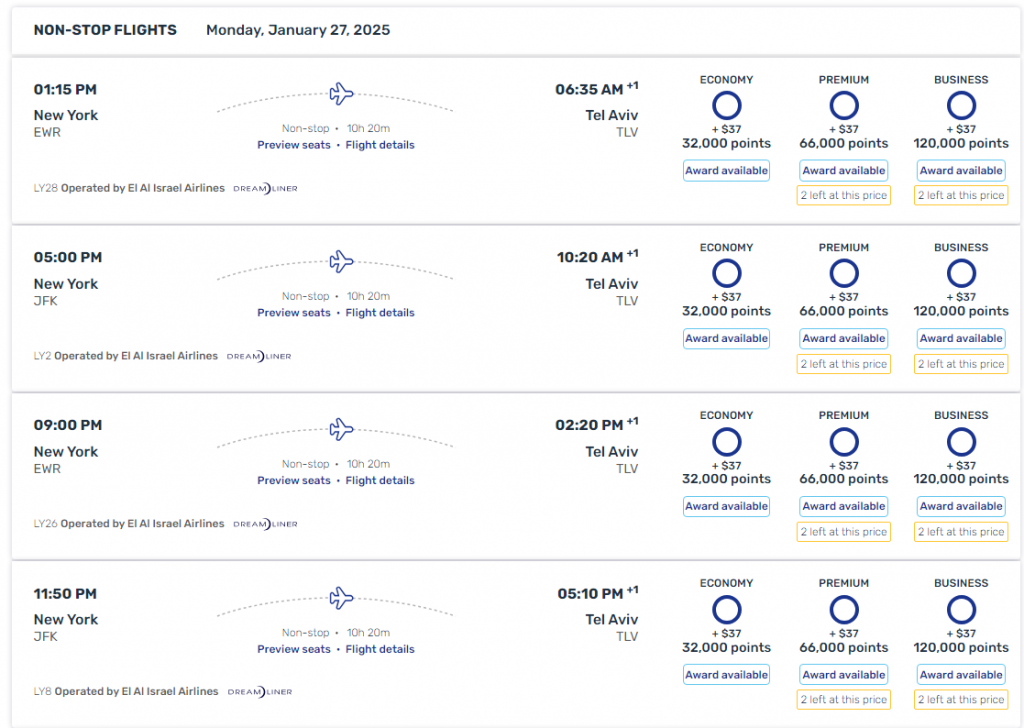This screenshot has height=728, width=1024.
Task: Click the Dreamliner logo next to LY26
Action: pyautogui.click(x=264, y=523)
